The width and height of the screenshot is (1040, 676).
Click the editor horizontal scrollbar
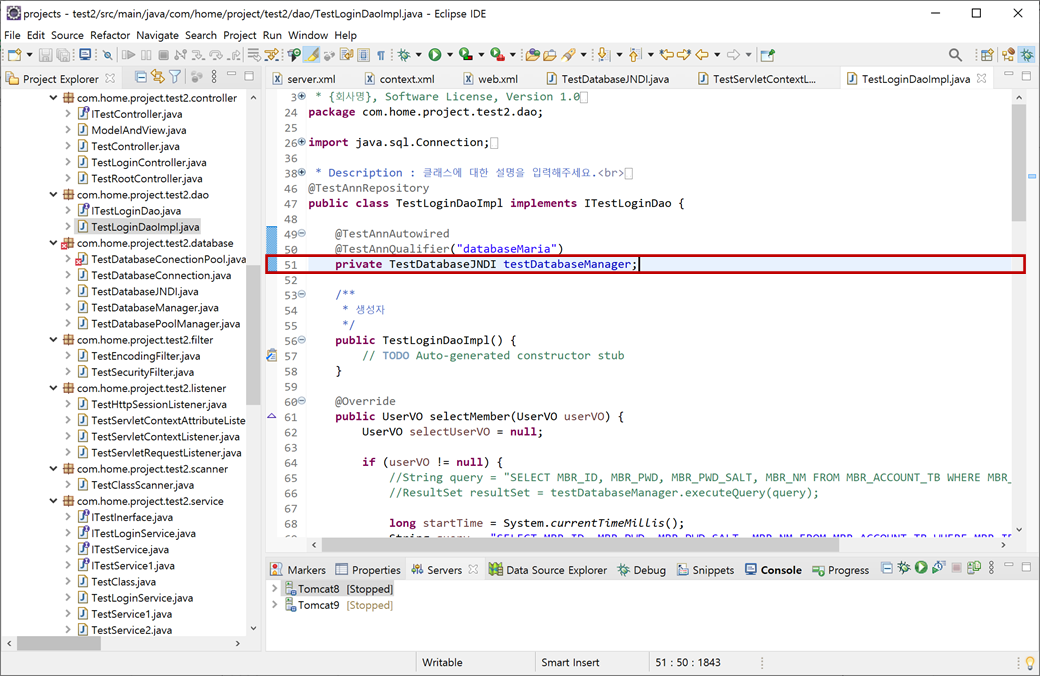pyautogui.click(x=580, y=545)
